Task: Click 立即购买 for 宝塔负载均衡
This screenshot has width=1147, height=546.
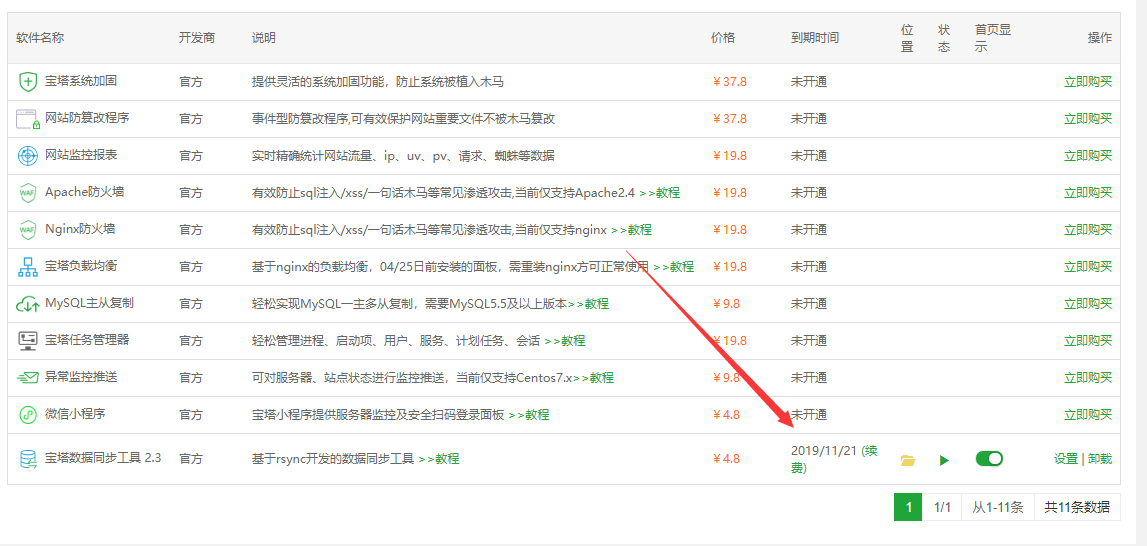Action: tap(1088, 266)
